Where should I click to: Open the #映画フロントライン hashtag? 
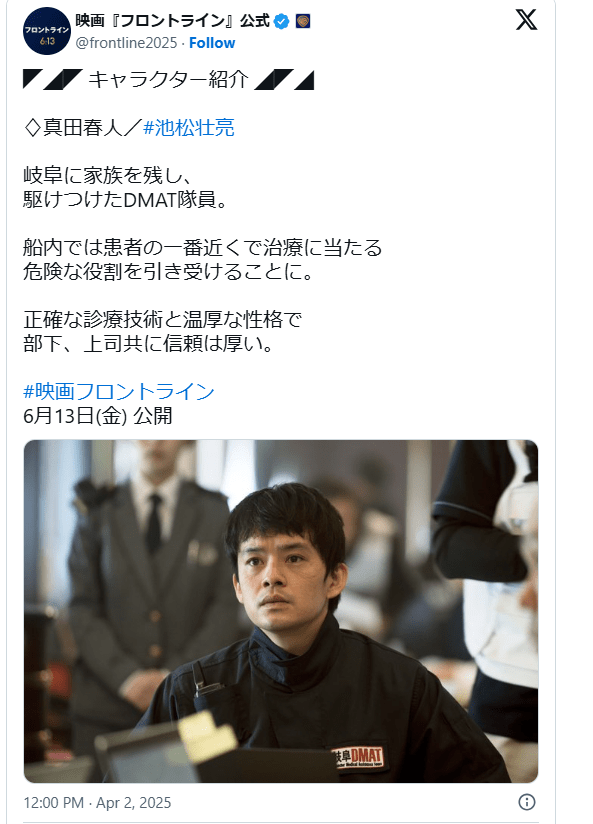[x=119, y=392]
